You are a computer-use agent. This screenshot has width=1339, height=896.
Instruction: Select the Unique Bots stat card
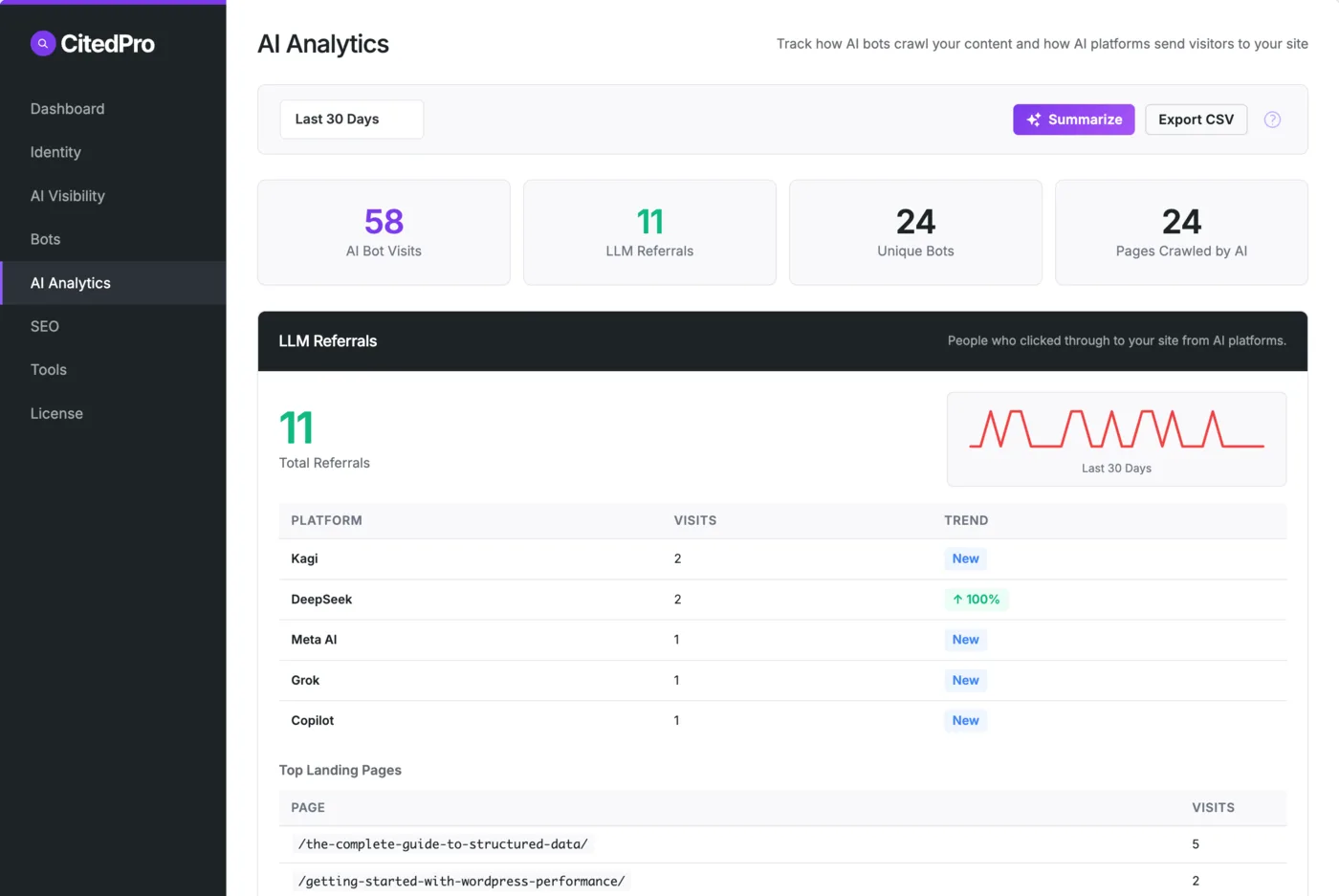coord(915,232)
